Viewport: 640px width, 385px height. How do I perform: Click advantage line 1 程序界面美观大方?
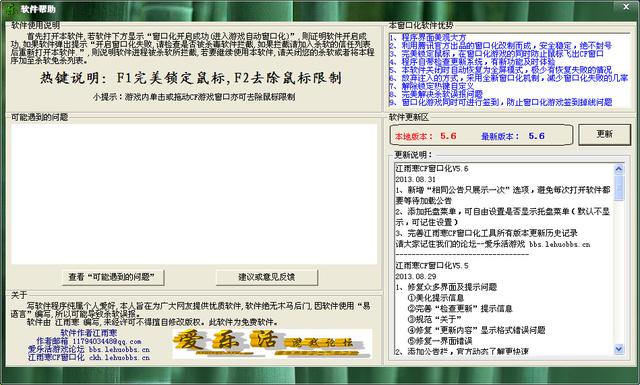(427, 37)
